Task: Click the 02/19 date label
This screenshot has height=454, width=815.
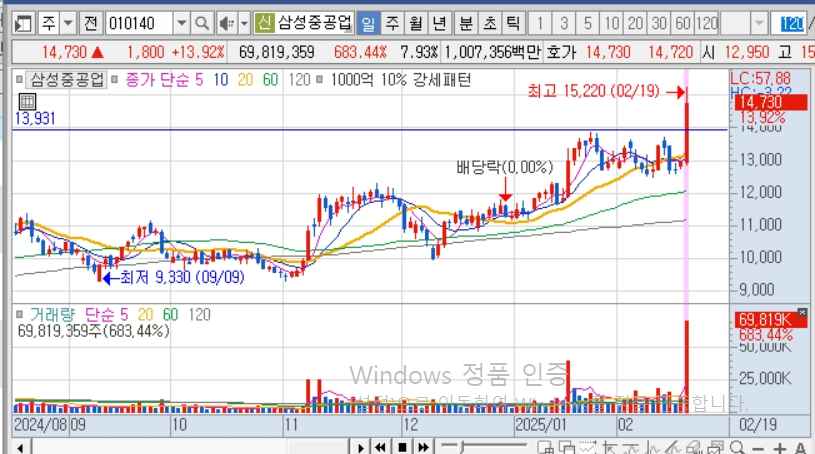Action: [x=758, y=425]
